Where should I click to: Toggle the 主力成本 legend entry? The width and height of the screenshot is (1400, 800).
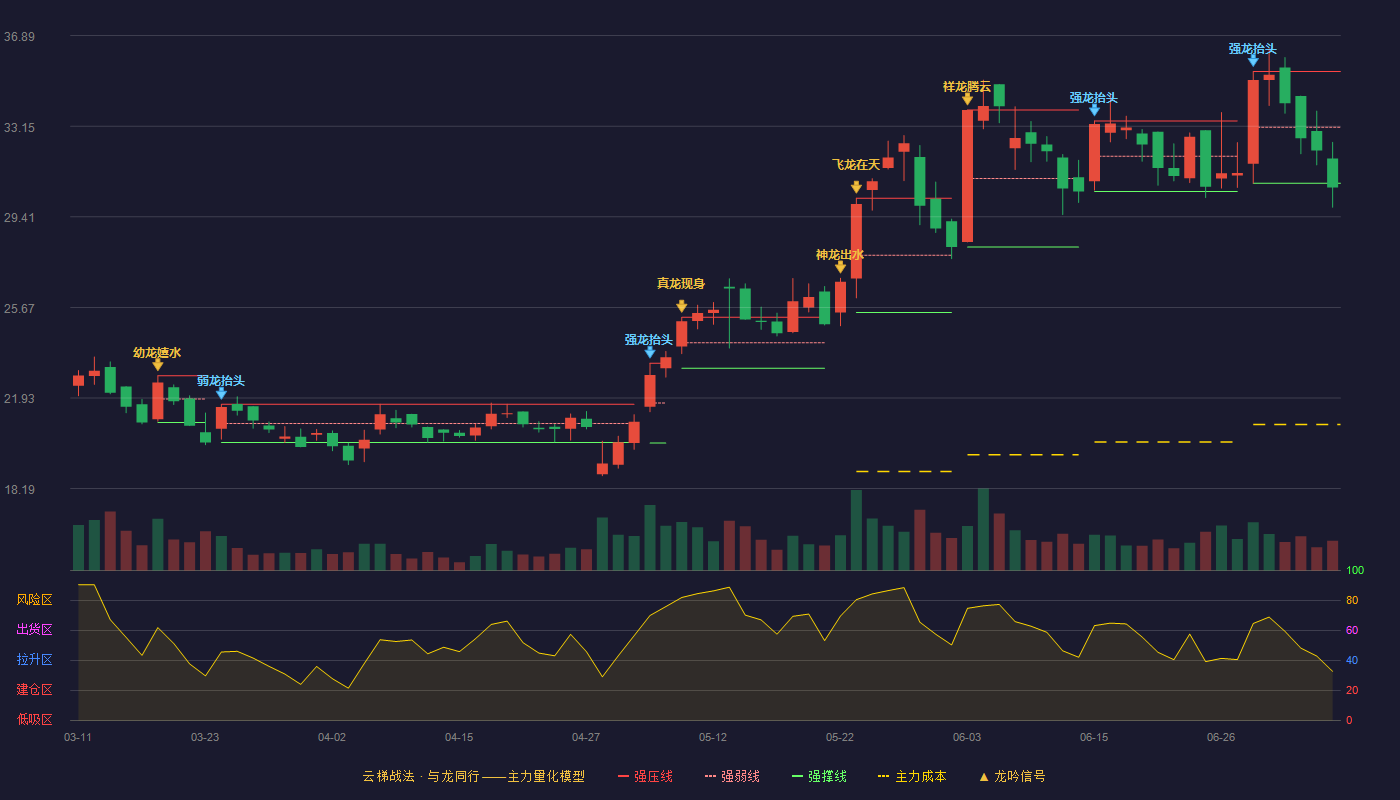click(911, 776)
